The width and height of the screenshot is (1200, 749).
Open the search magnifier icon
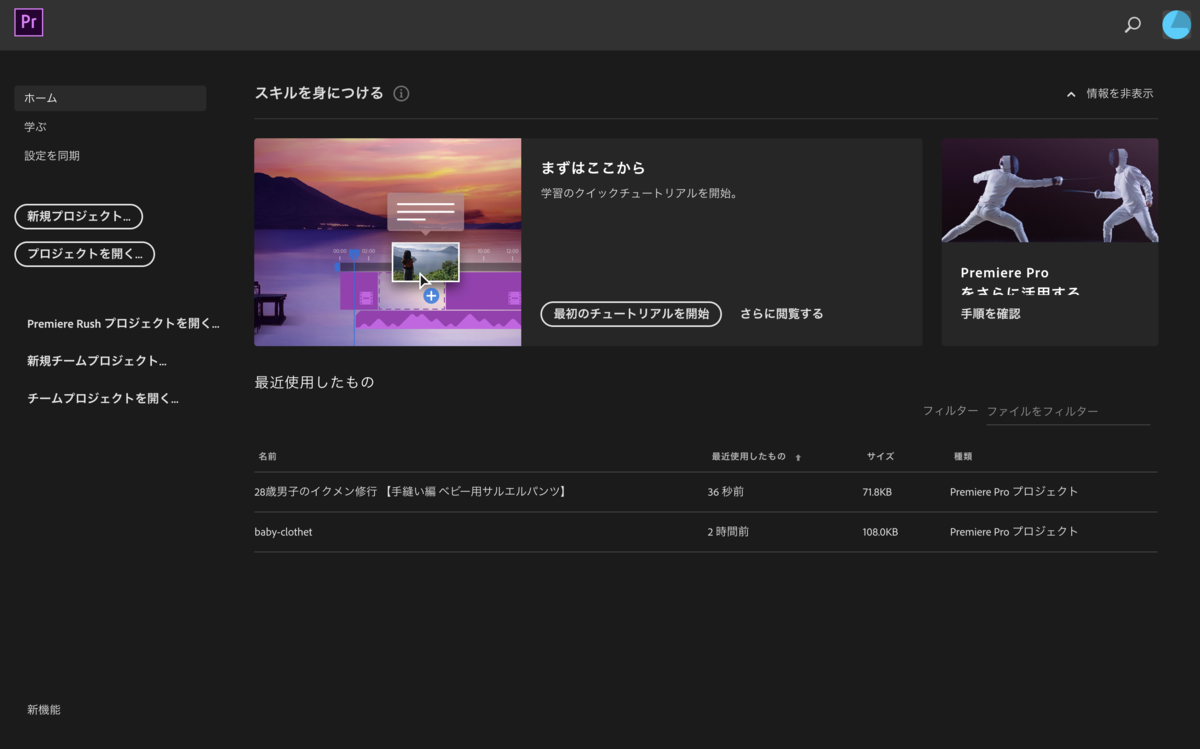coord(1132,25)
